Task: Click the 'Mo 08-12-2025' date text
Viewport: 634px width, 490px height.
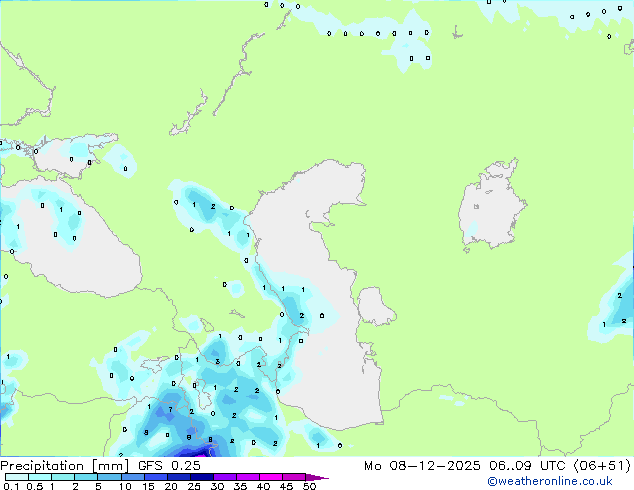Action: click(x=422, y=466)
